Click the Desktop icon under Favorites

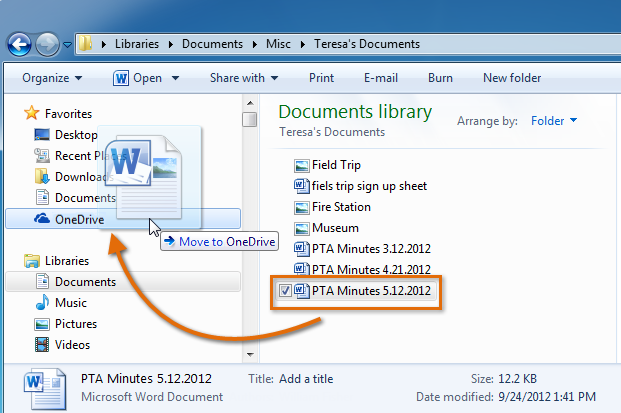point(42,135)
